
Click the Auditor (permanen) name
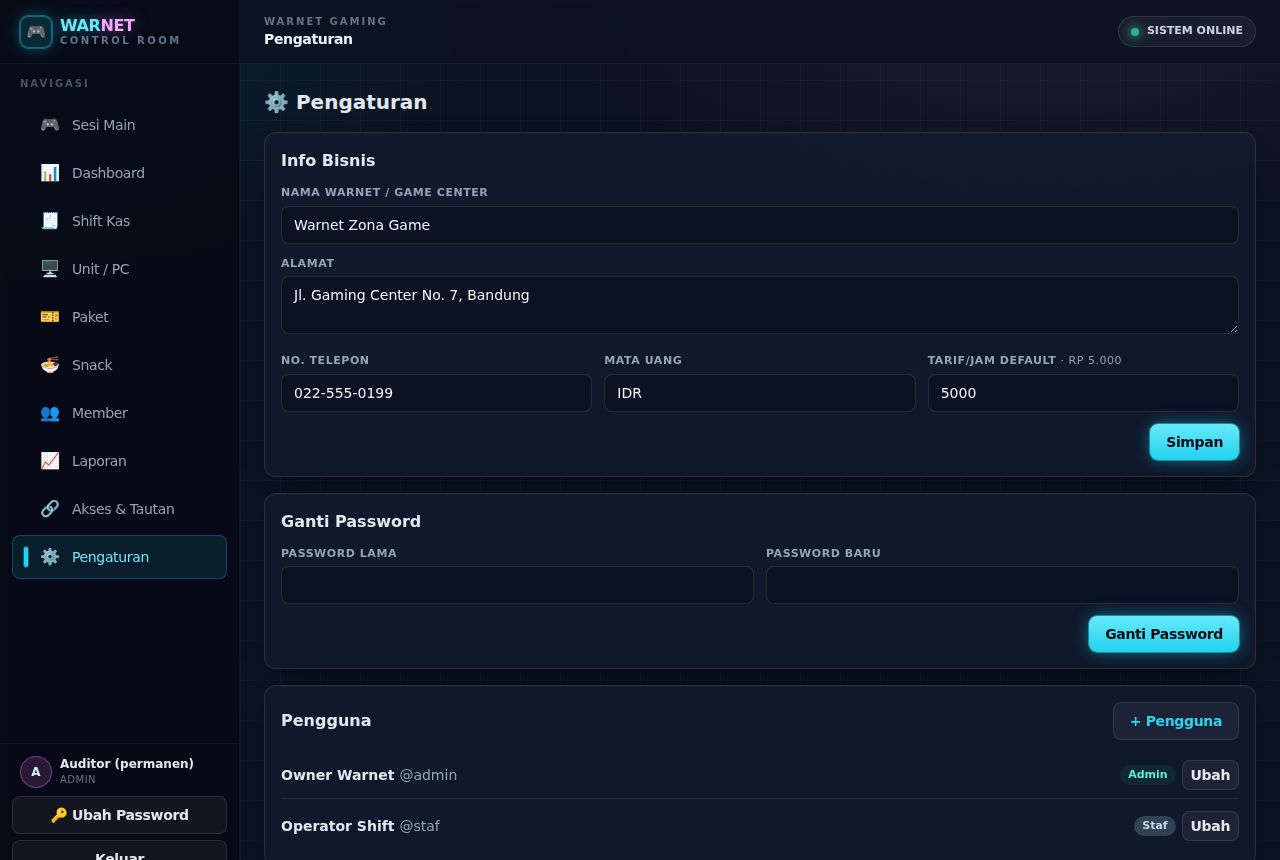[127, 764]
